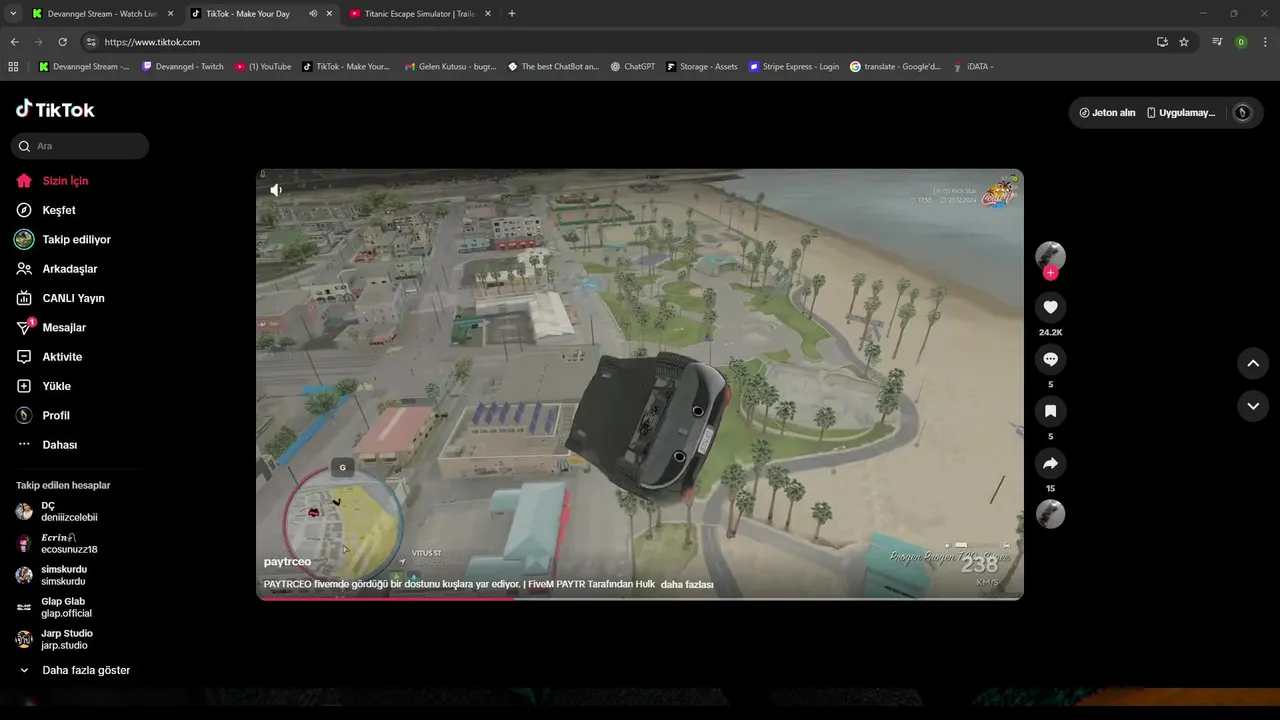Open the creator avatar beside video
This screenshot has height=720, width=1280.
coord(1050,255)
